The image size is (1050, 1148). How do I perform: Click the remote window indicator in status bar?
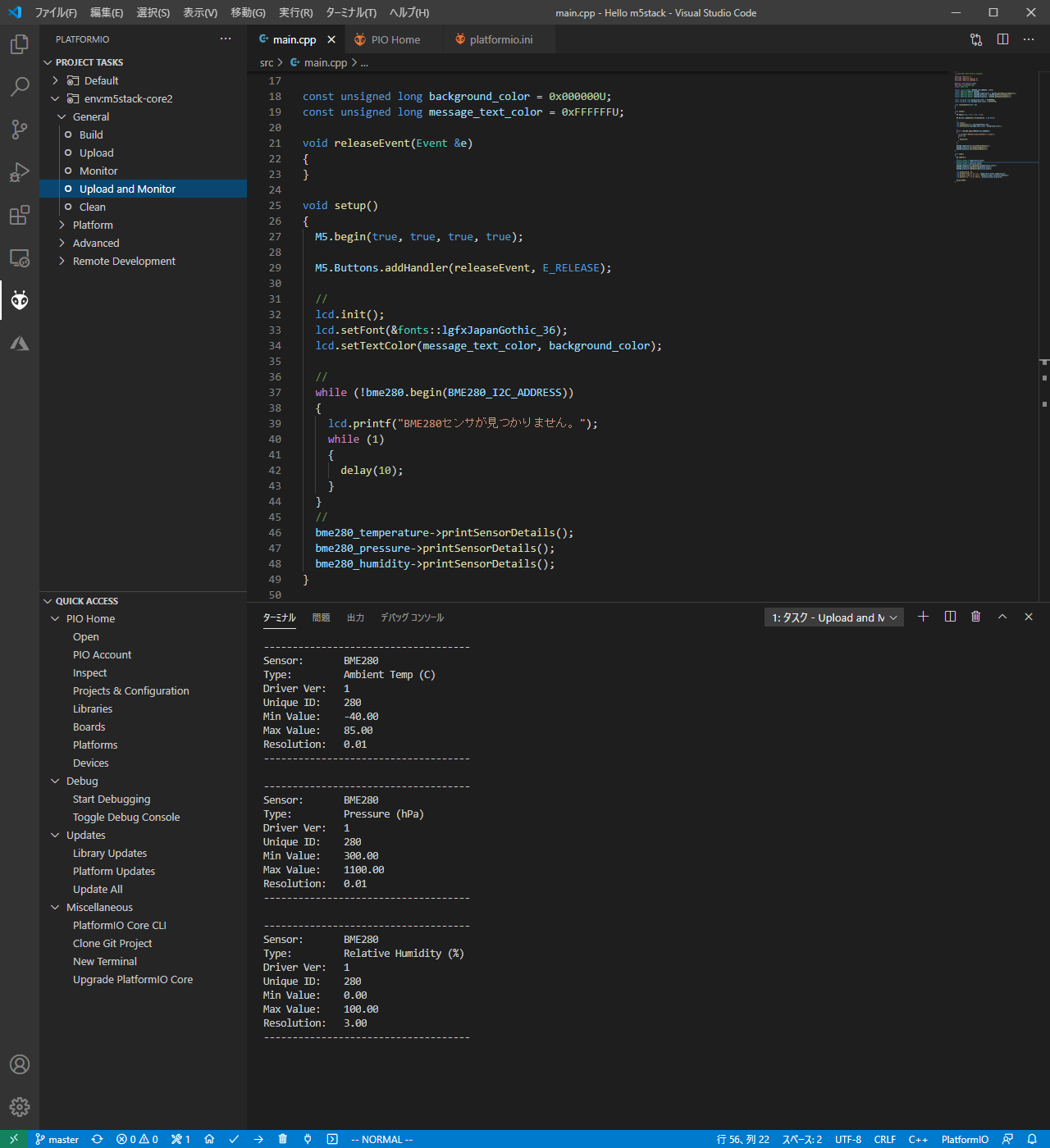tap(14, 1139)
